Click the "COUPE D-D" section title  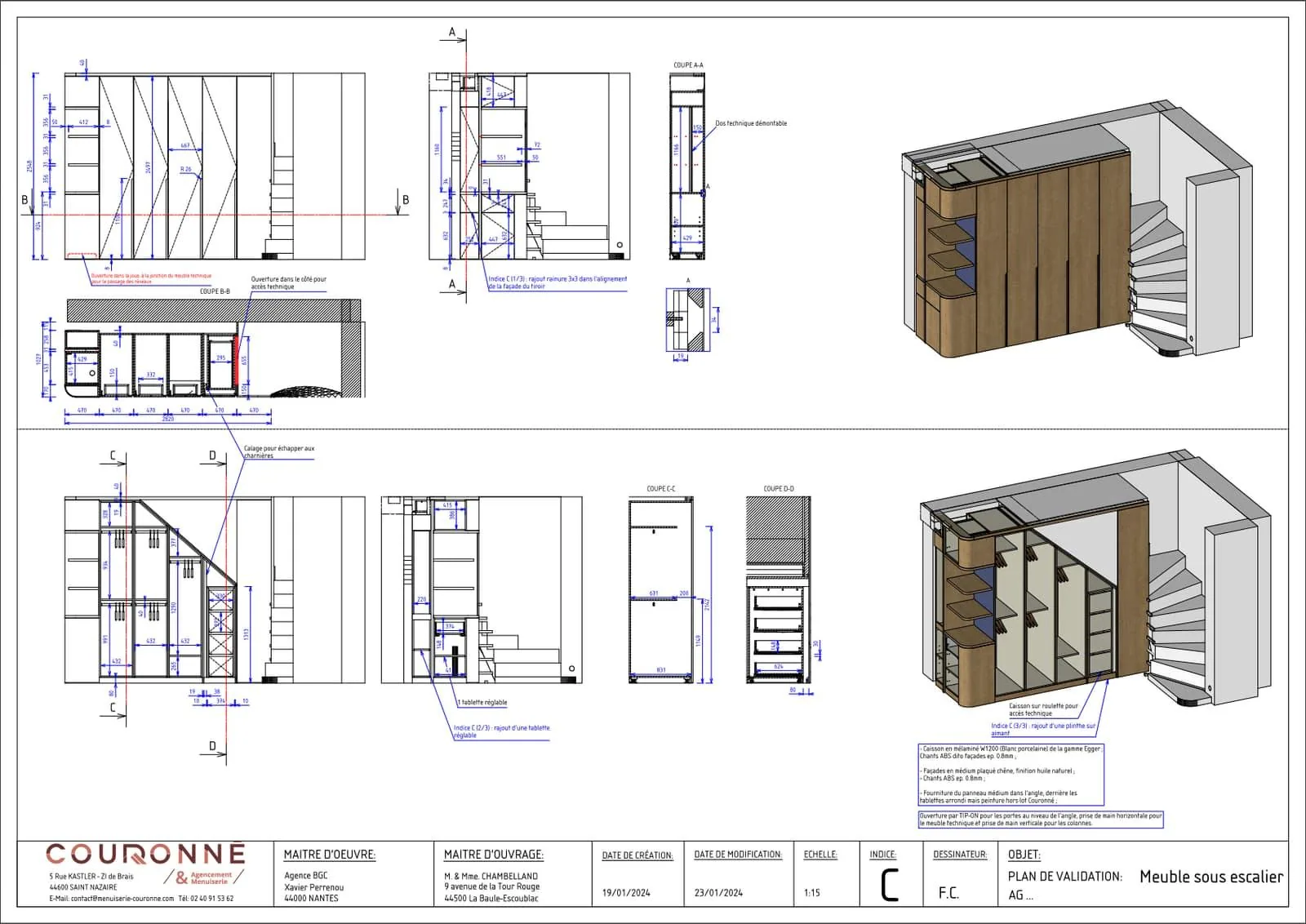click(779, 489)
